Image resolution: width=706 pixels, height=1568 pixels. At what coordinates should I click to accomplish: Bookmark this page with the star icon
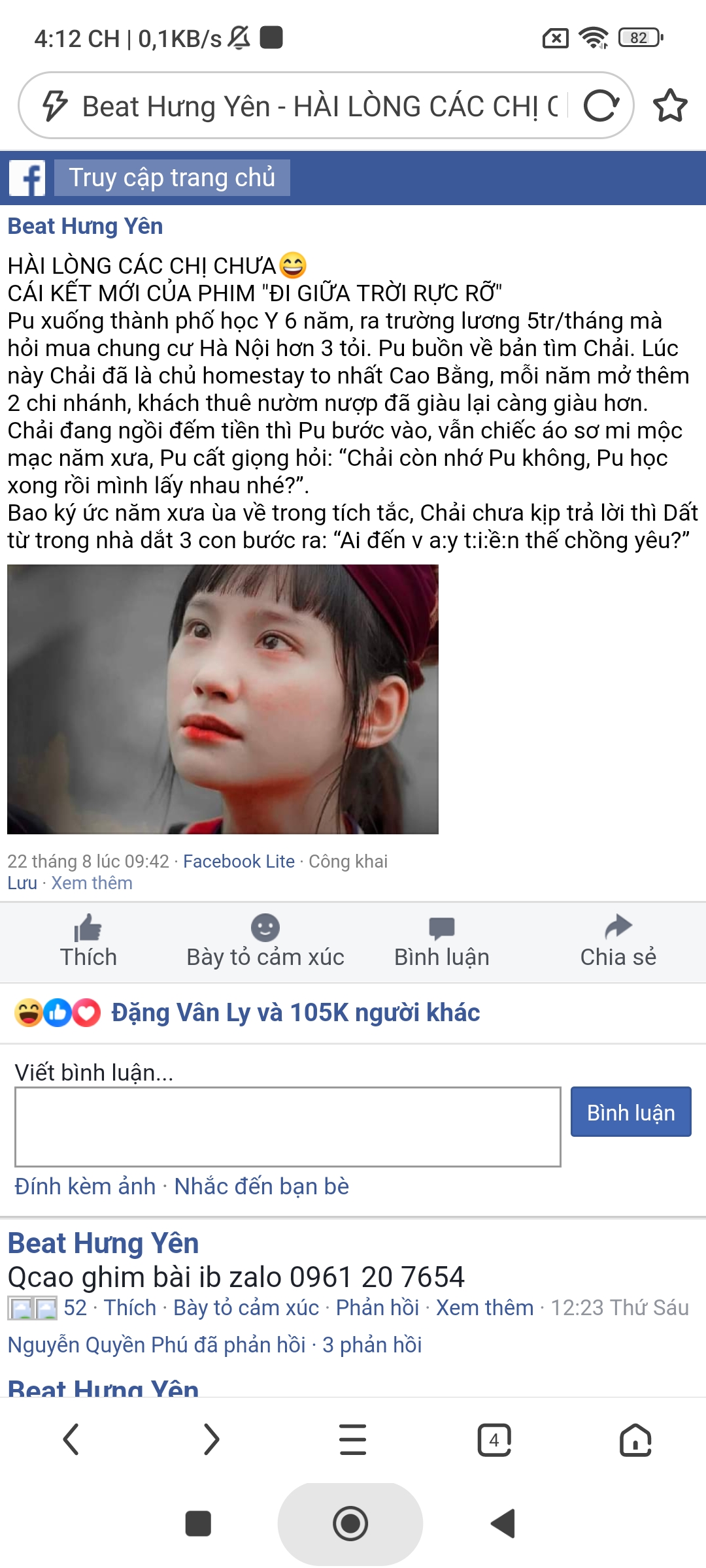pos(670,106)
